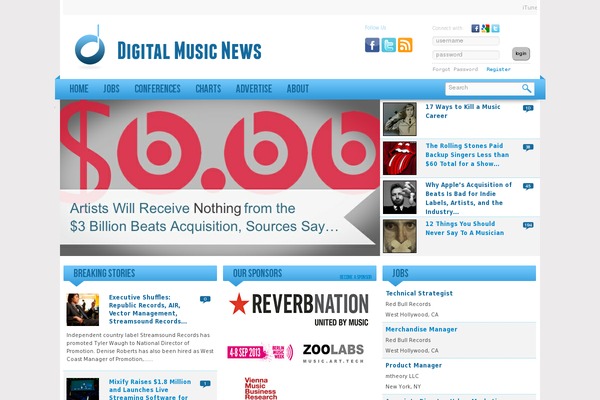600x400 pixels.
Task: Click the search magnifier icon
Action: [x=527, y=88]
